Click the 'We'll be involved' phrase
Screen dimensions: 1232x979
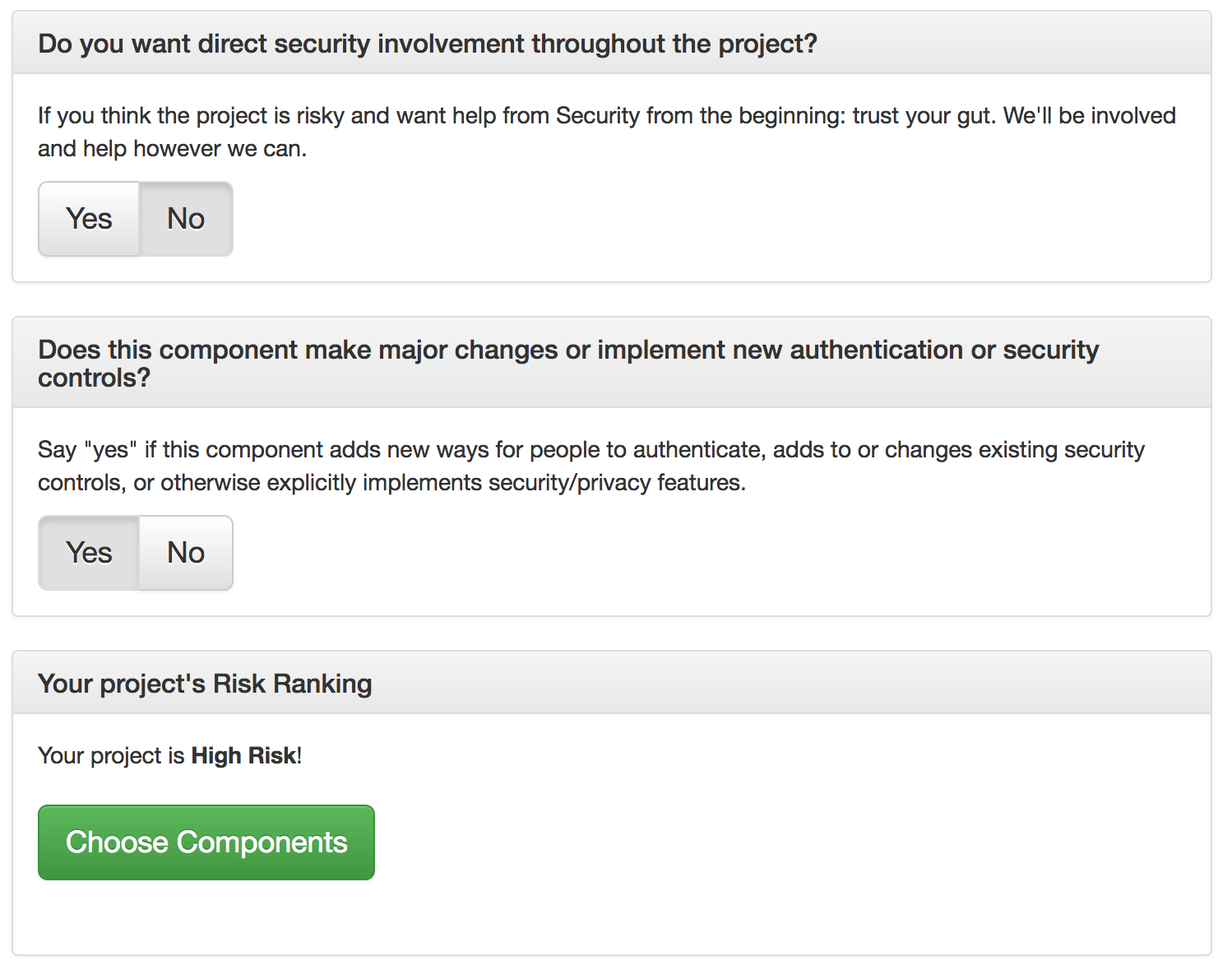(1090, 115)
